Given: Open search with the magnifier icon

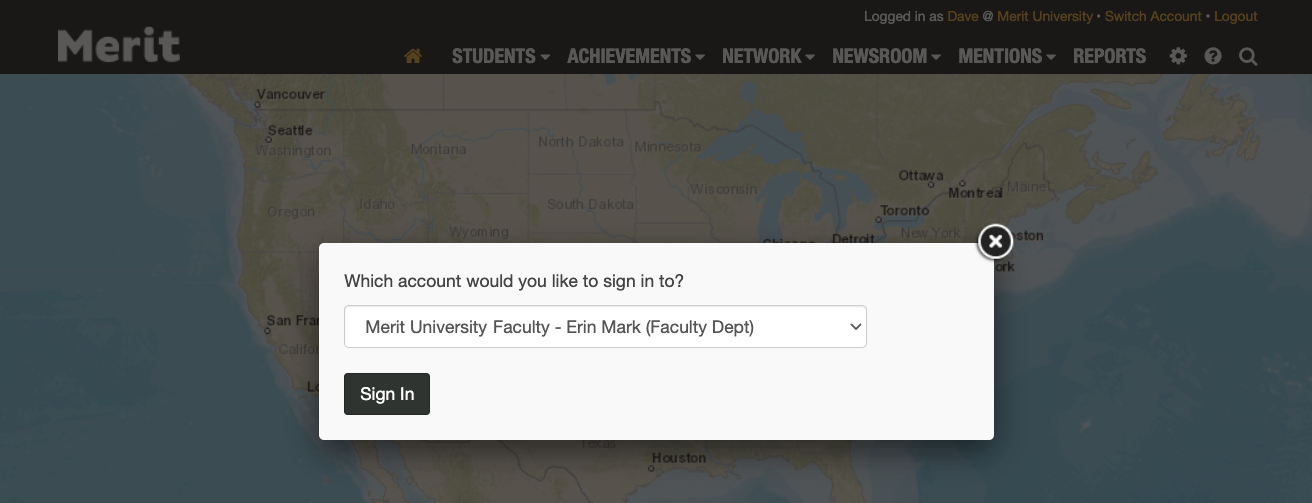Looking at the screenshot, I should (x=1248, y=57).
